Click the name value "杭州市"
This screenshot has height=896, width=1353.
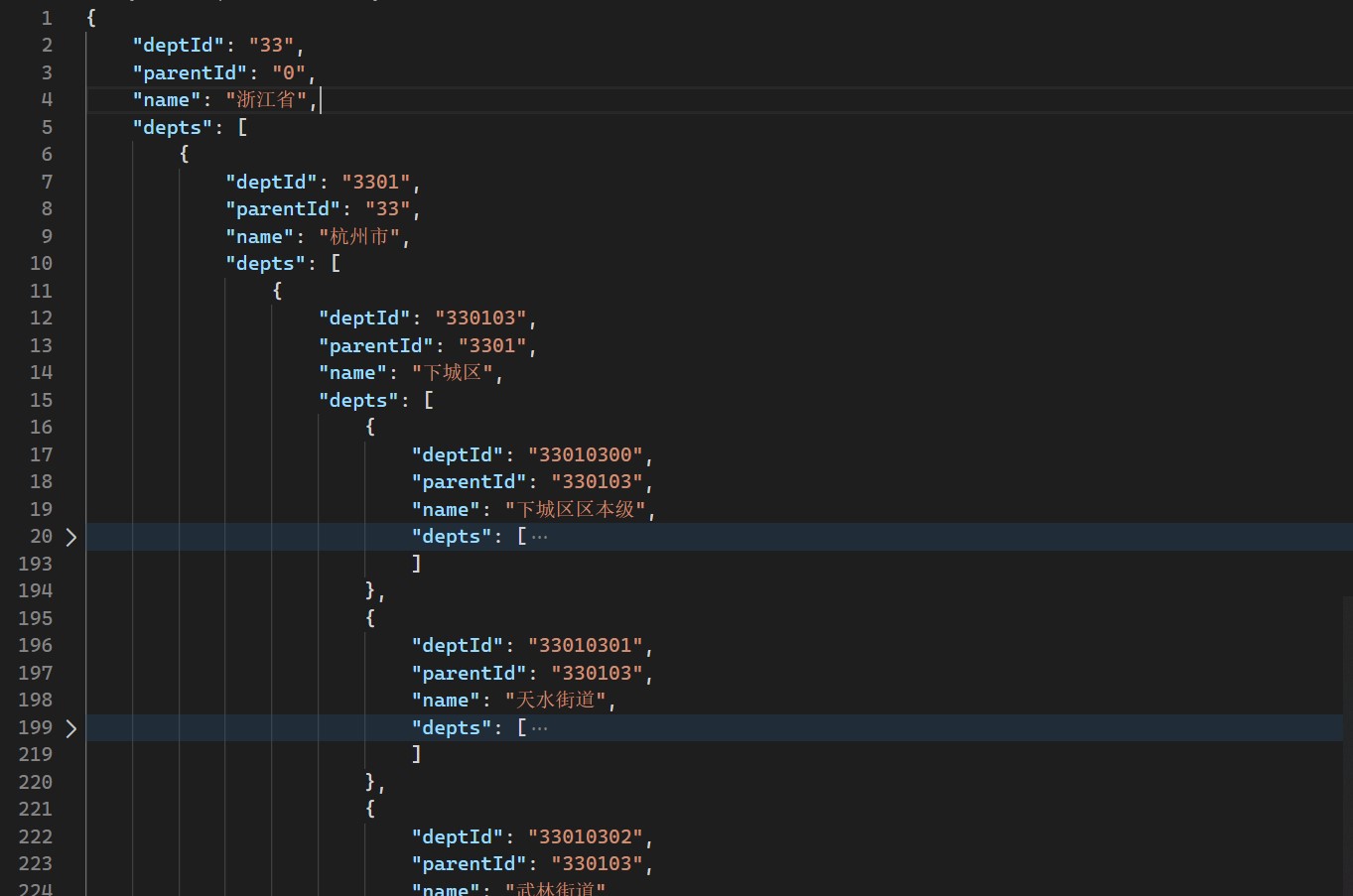click(x=359, y=237)
